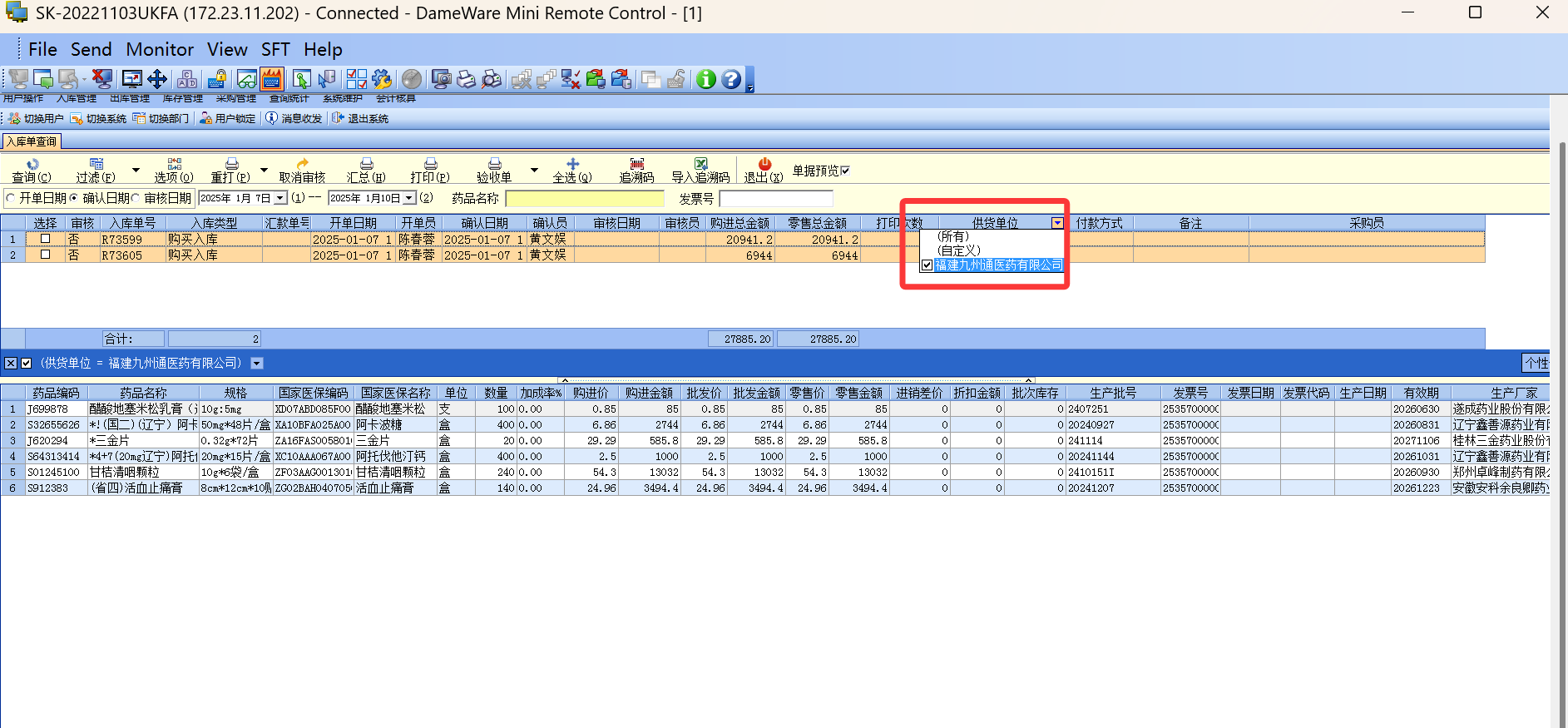Screen dimensions: 1568x728
Task: Click the DameWare green info icon
Action: (705, 79)
